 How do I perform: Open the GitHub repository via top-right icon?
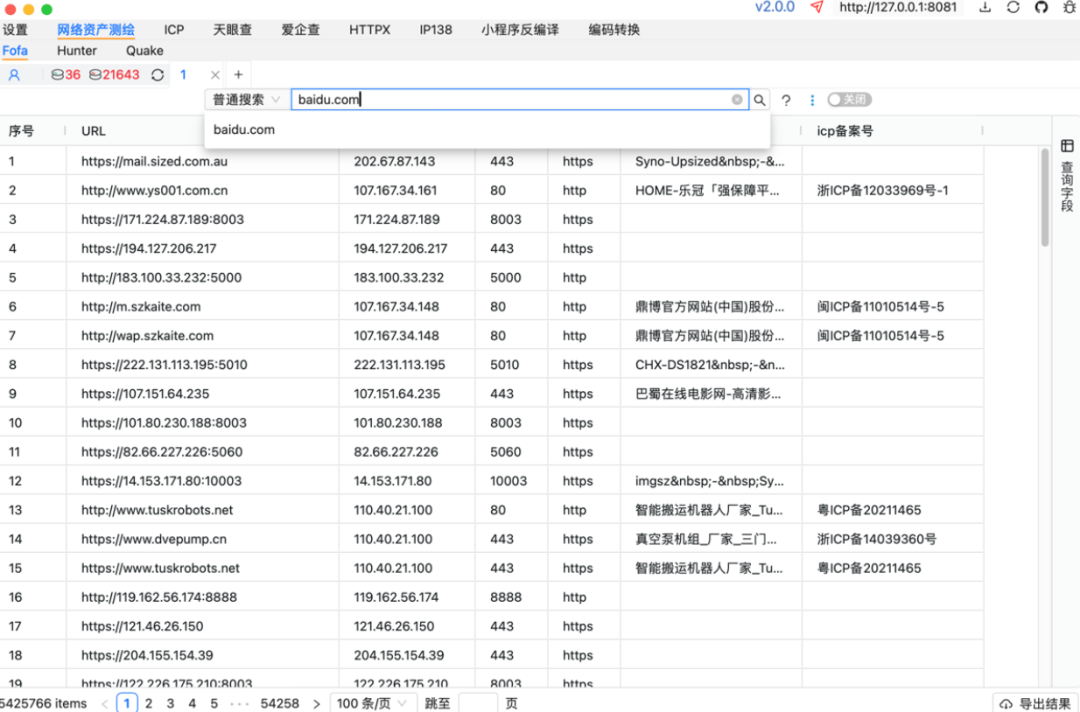(x=1040, y=7)
